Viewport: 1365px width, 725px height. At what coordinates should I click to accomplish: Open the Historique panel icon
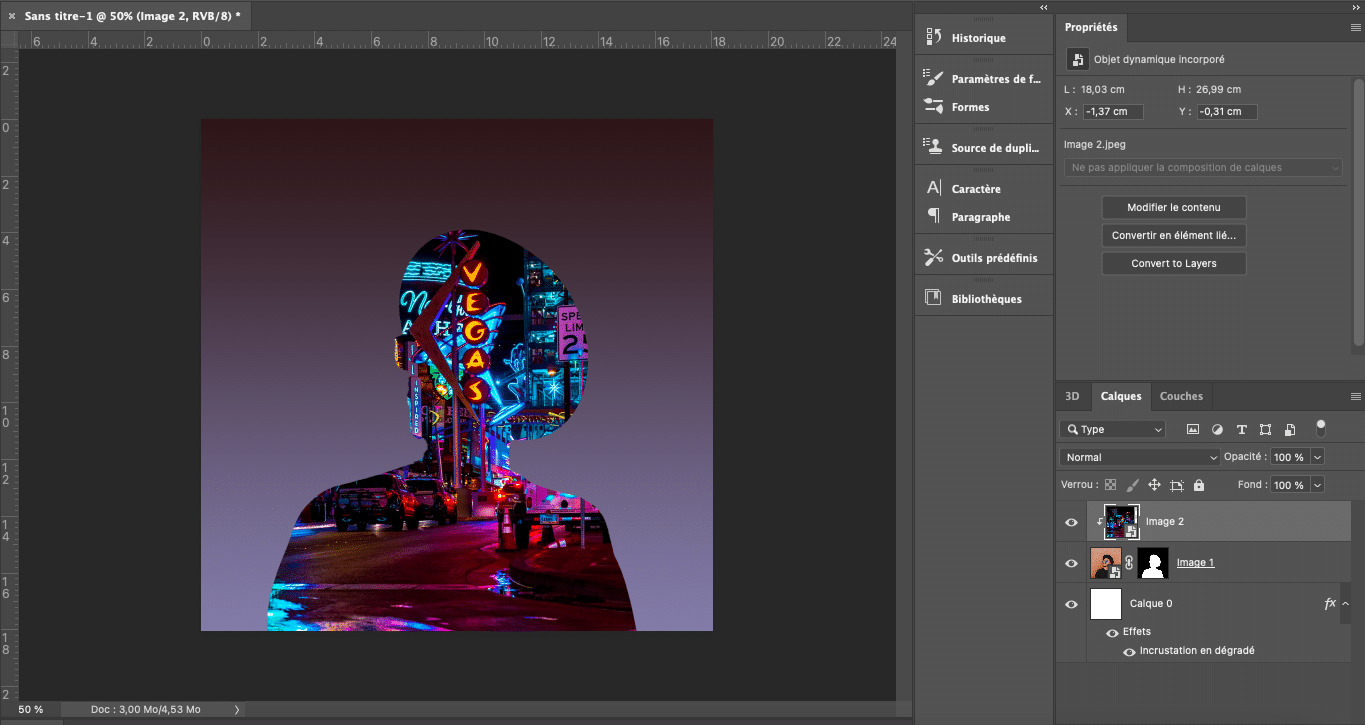pyautogui.click(x=934, y=37)
